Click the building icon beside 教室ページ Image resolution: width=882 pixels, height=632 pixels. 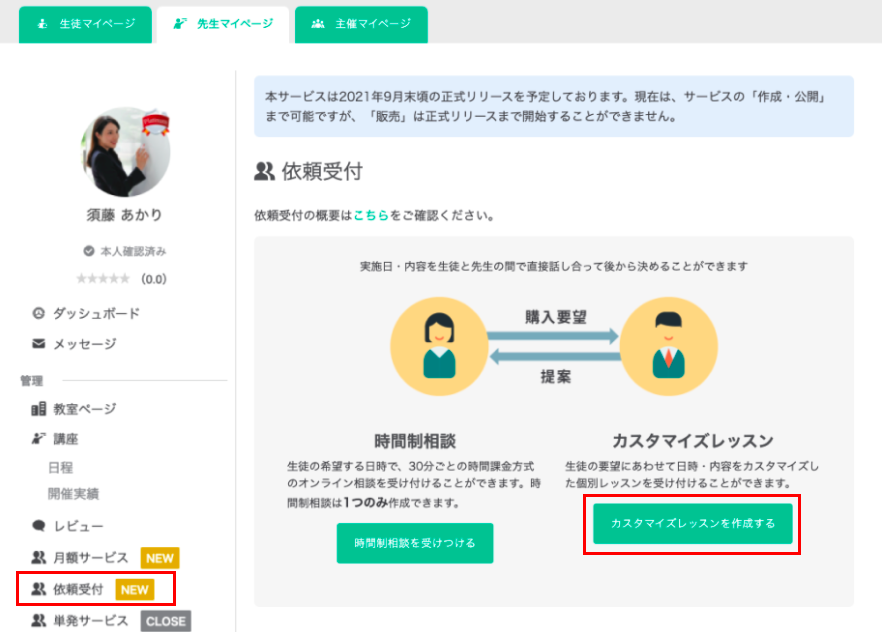coord(38,409)
